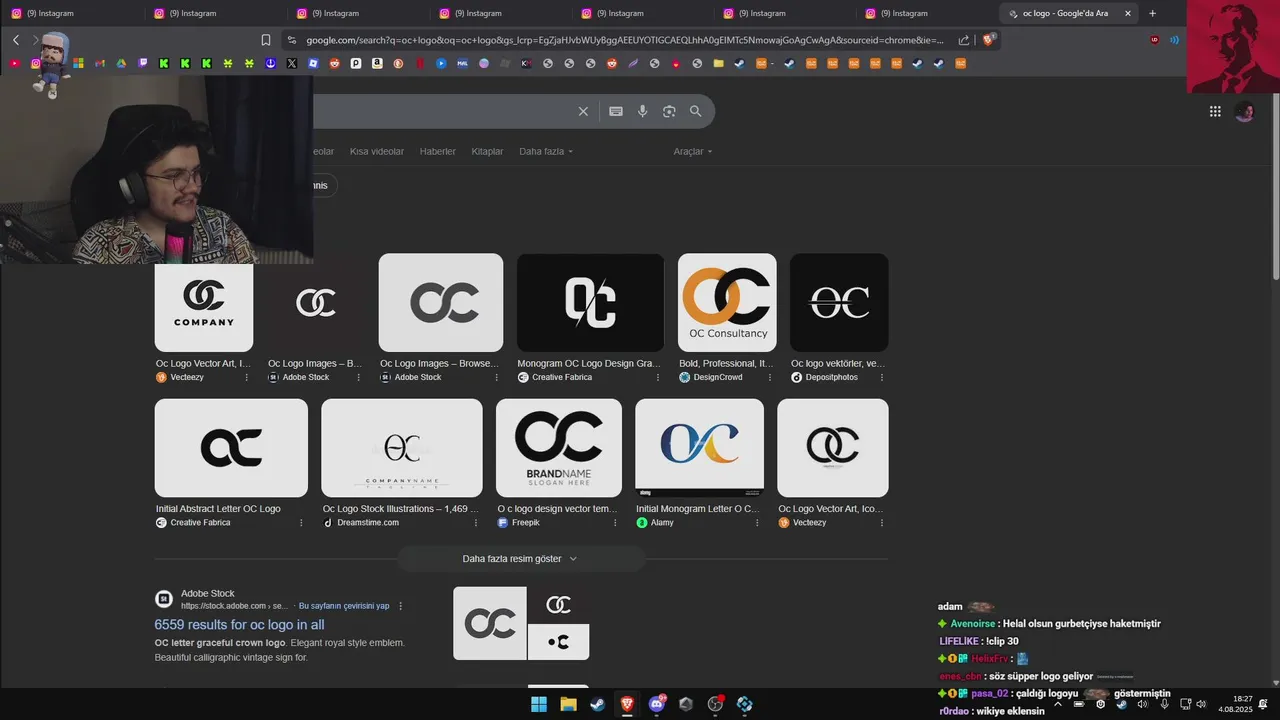Switch to the 'Kısa videolar' tab
The width and height of the screenshot is (1280, 720).
pyautogui.click(x=377, y=151)
